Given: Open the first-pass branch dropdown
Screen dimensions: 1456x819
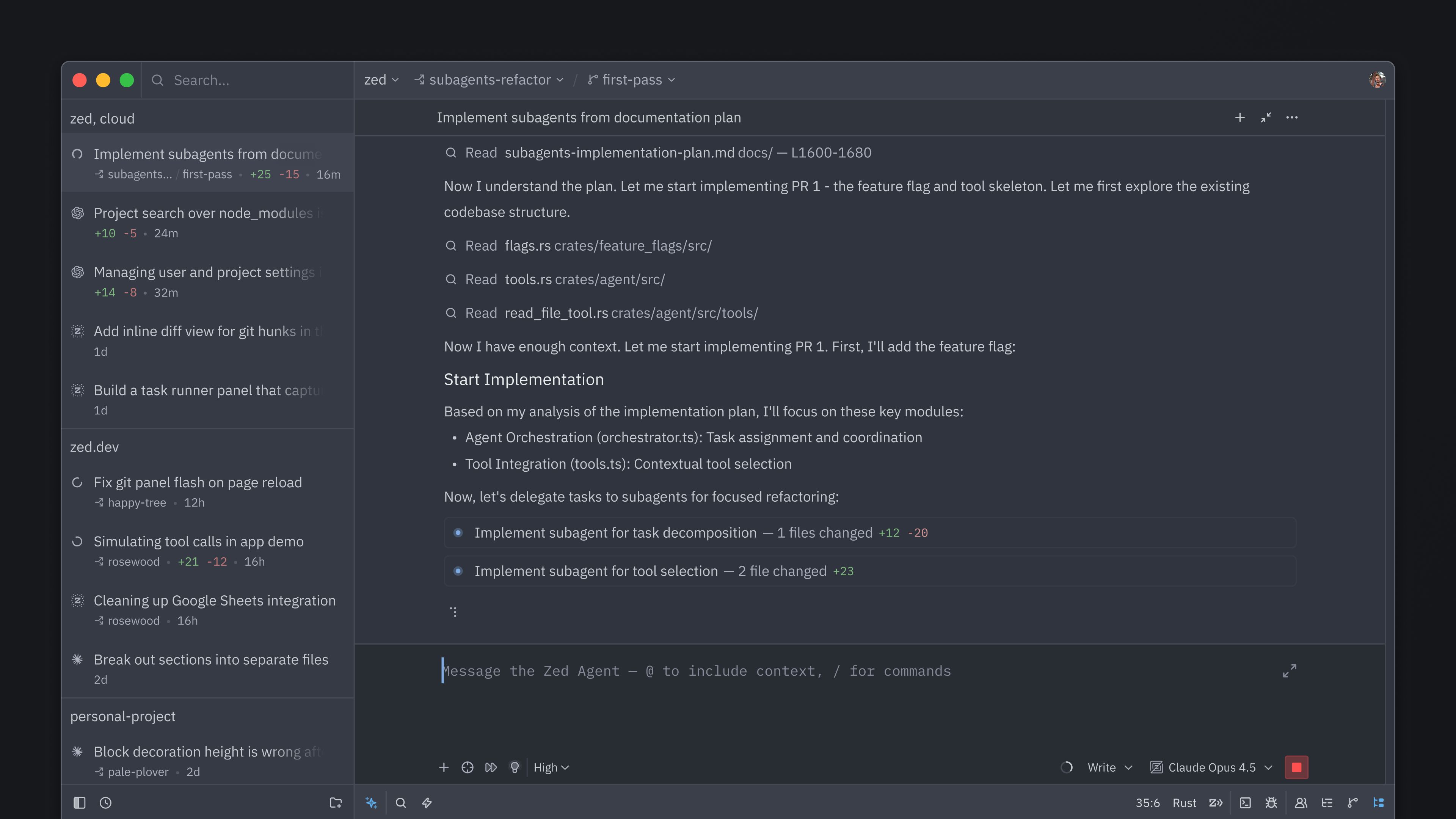Looking at the screenshot, I should coord(631,80).
